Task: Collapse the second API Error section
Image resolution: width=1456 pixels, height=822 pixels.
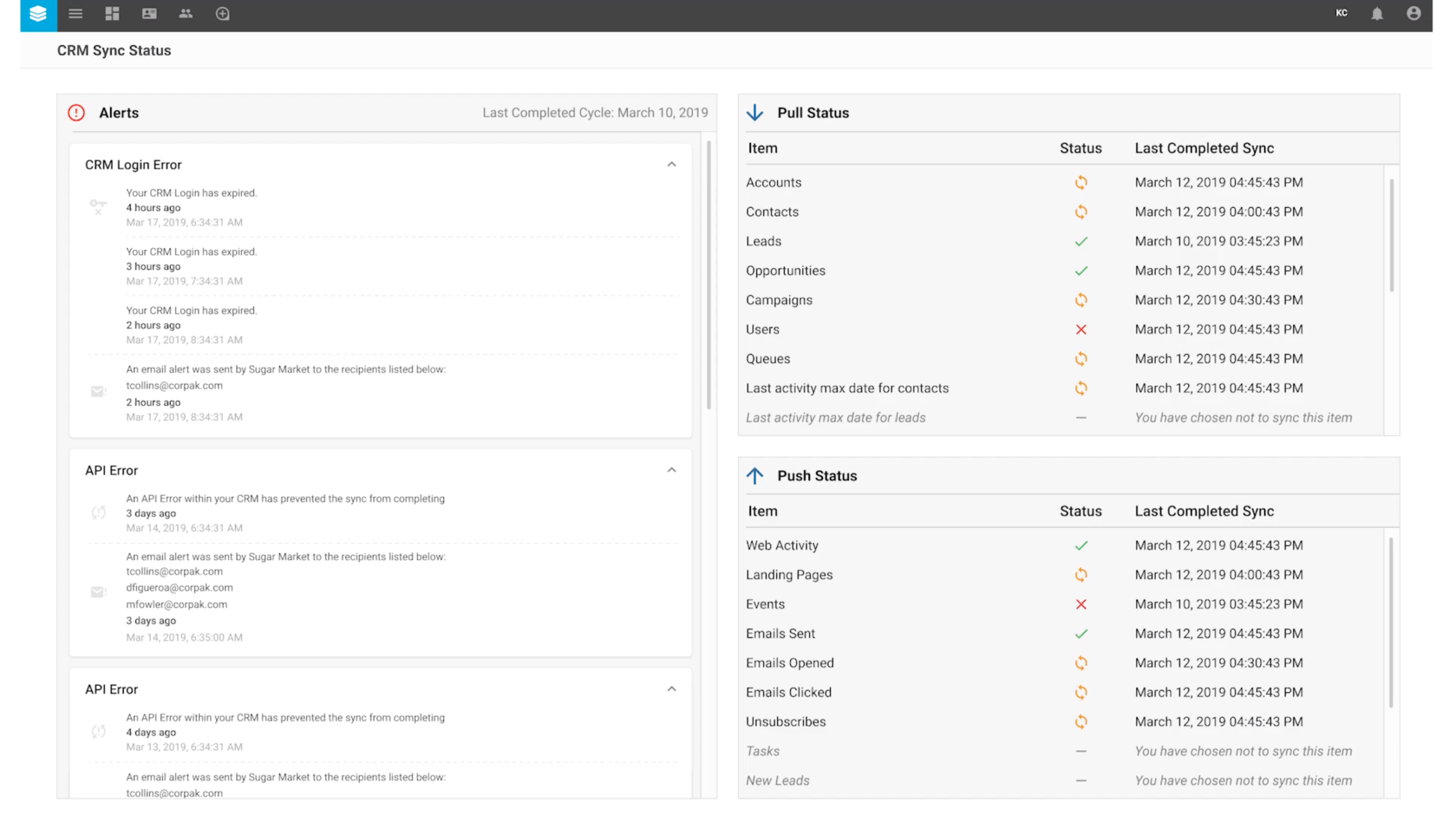Action: [x=672, y=689]
